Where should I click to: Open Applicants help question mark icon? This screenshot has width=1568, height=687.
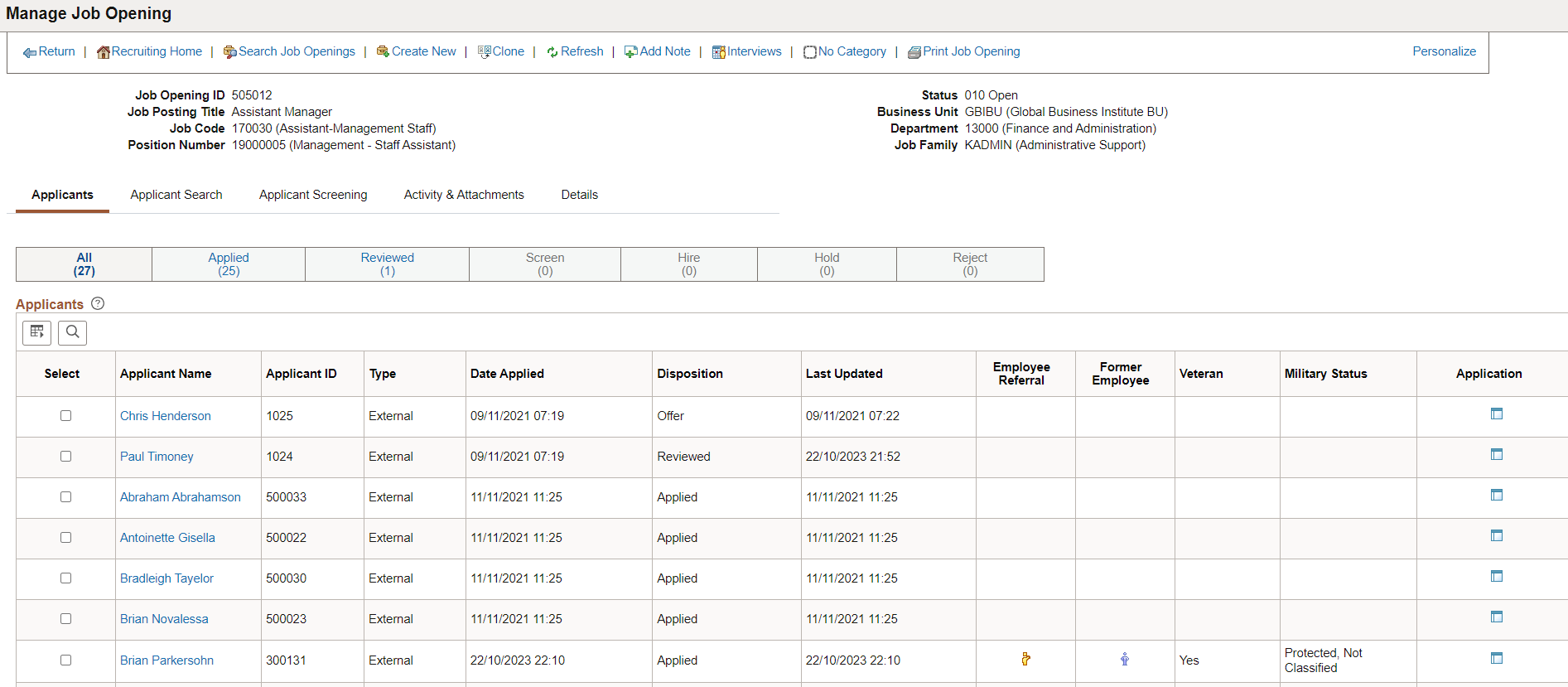(x=98, y=303)
